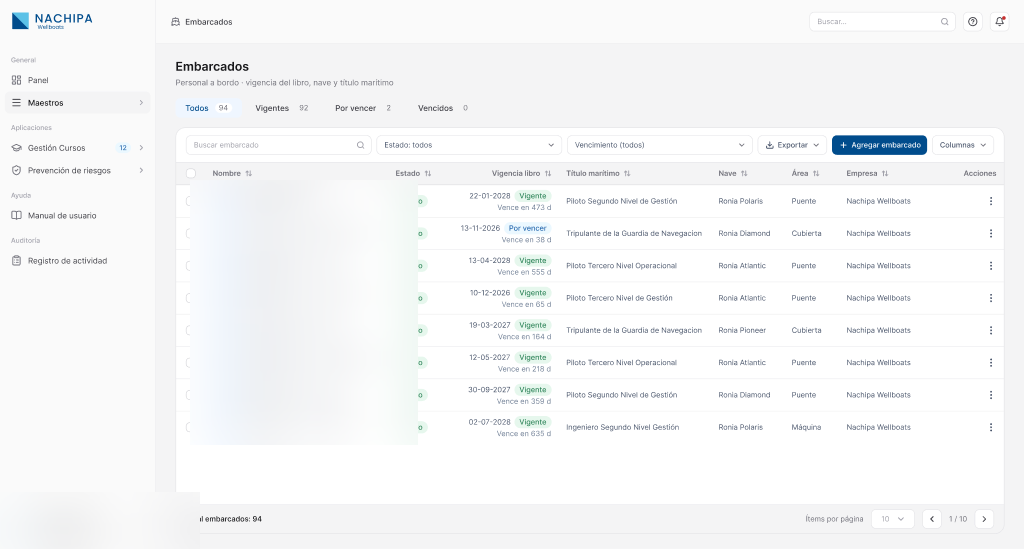
Task: Switch to the Vigentes tab
Action: pyautogui.click(x=281, y=108)
